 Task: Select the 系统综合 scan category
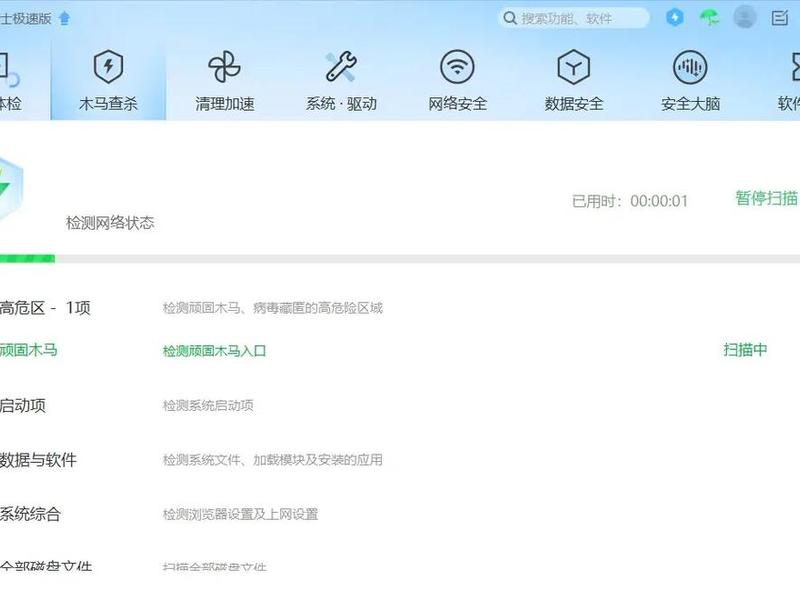pos(30,514)
